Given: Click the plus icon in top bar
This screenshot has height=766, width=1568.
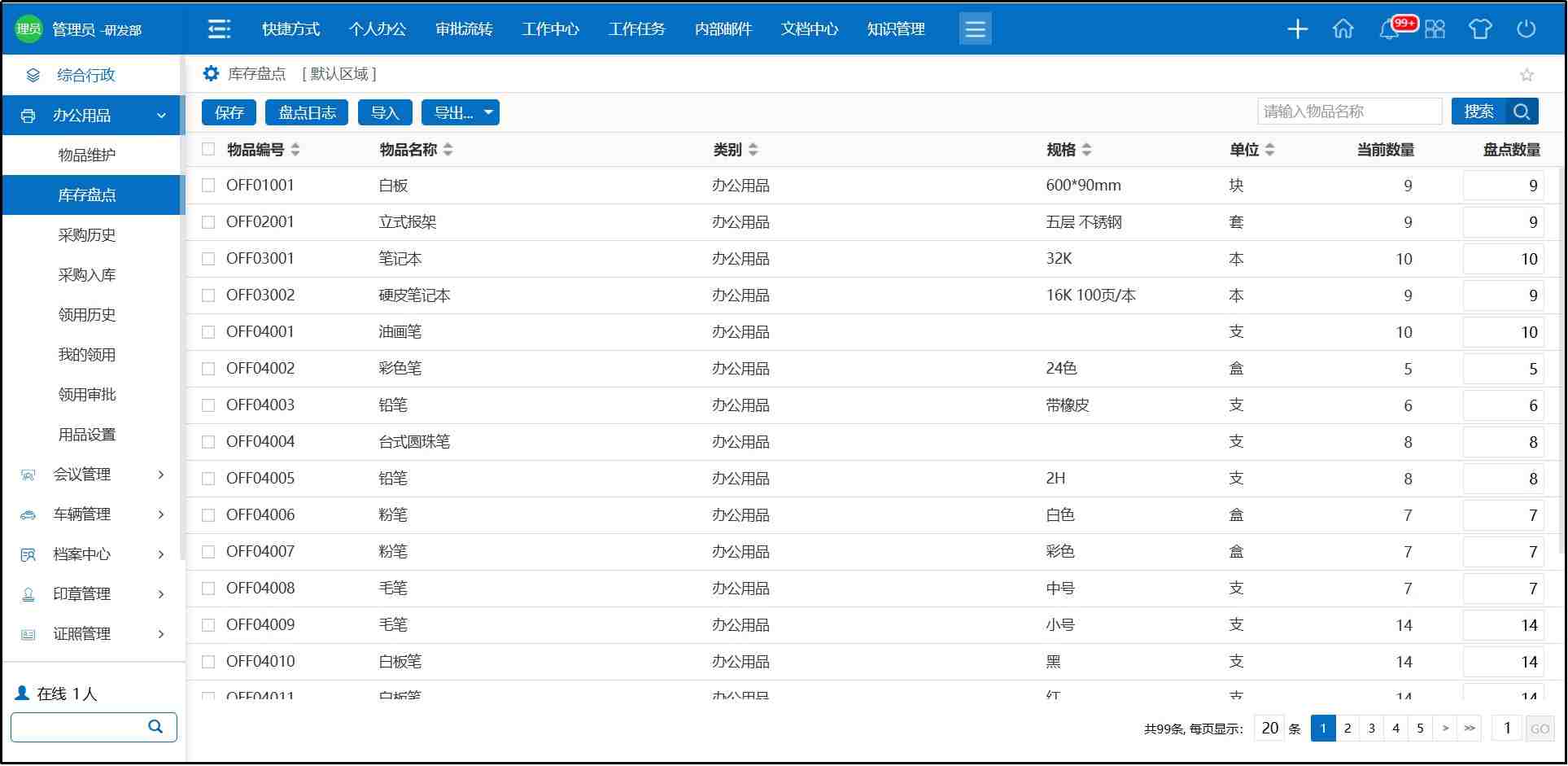Looking at the screenshot, I should click(x=1297, y=29).
